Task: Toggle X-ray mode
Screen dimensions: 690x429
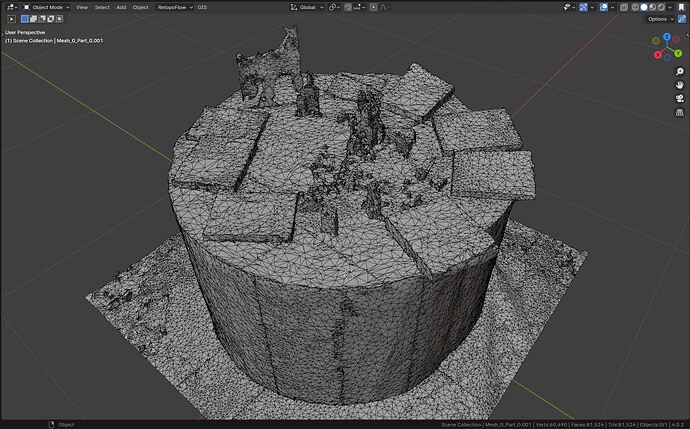Action: [624, 7]
